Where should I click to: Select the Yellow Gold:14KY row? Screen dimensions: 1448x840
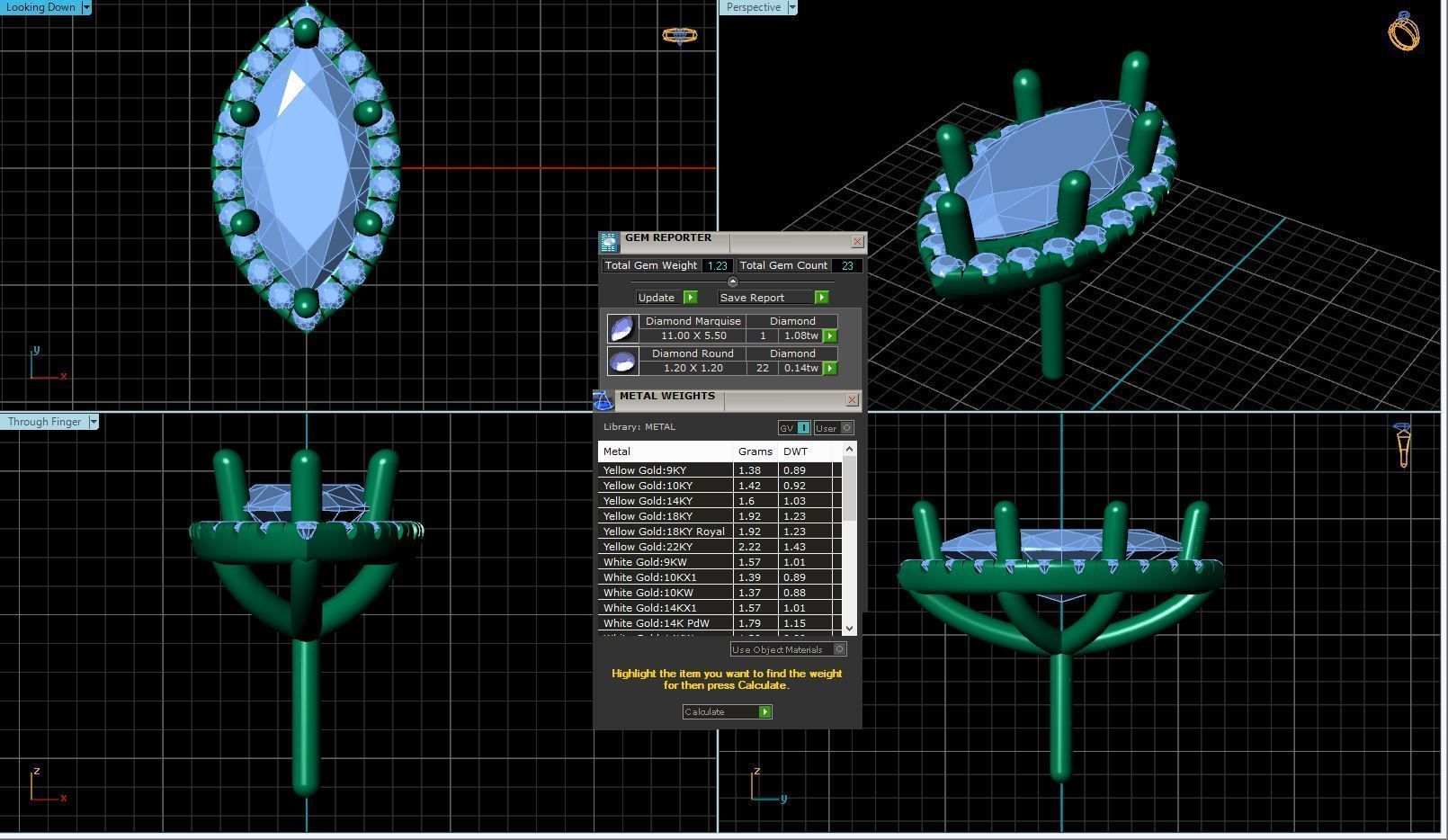coord(720,501)
